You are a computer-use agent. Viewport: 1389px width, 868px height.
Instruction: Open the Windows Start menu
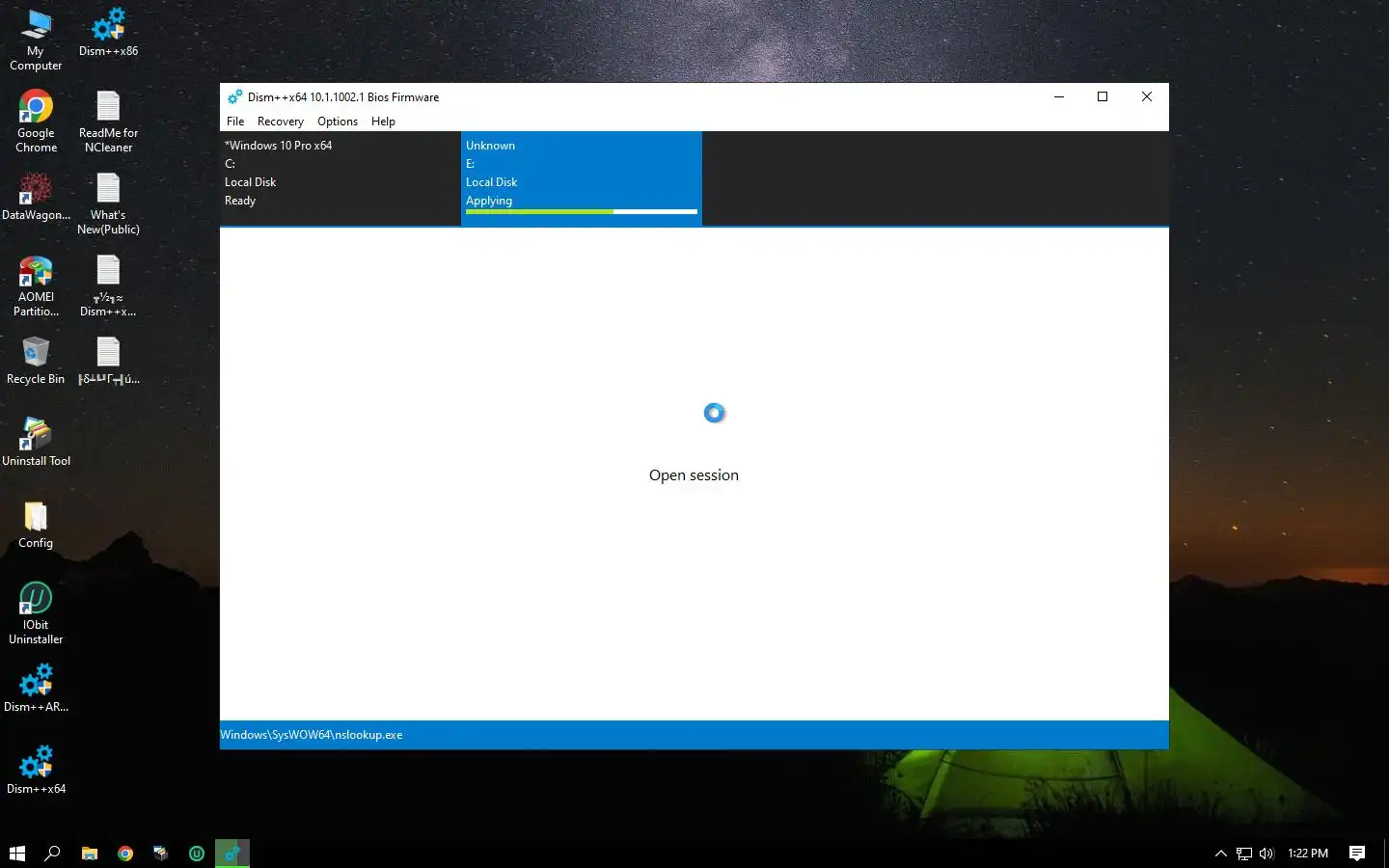[16, 853]
